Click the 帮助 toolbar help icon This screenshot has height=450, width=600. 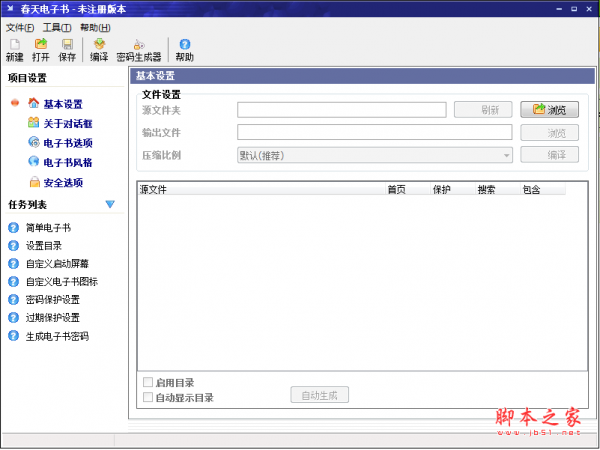pos(184,50)
